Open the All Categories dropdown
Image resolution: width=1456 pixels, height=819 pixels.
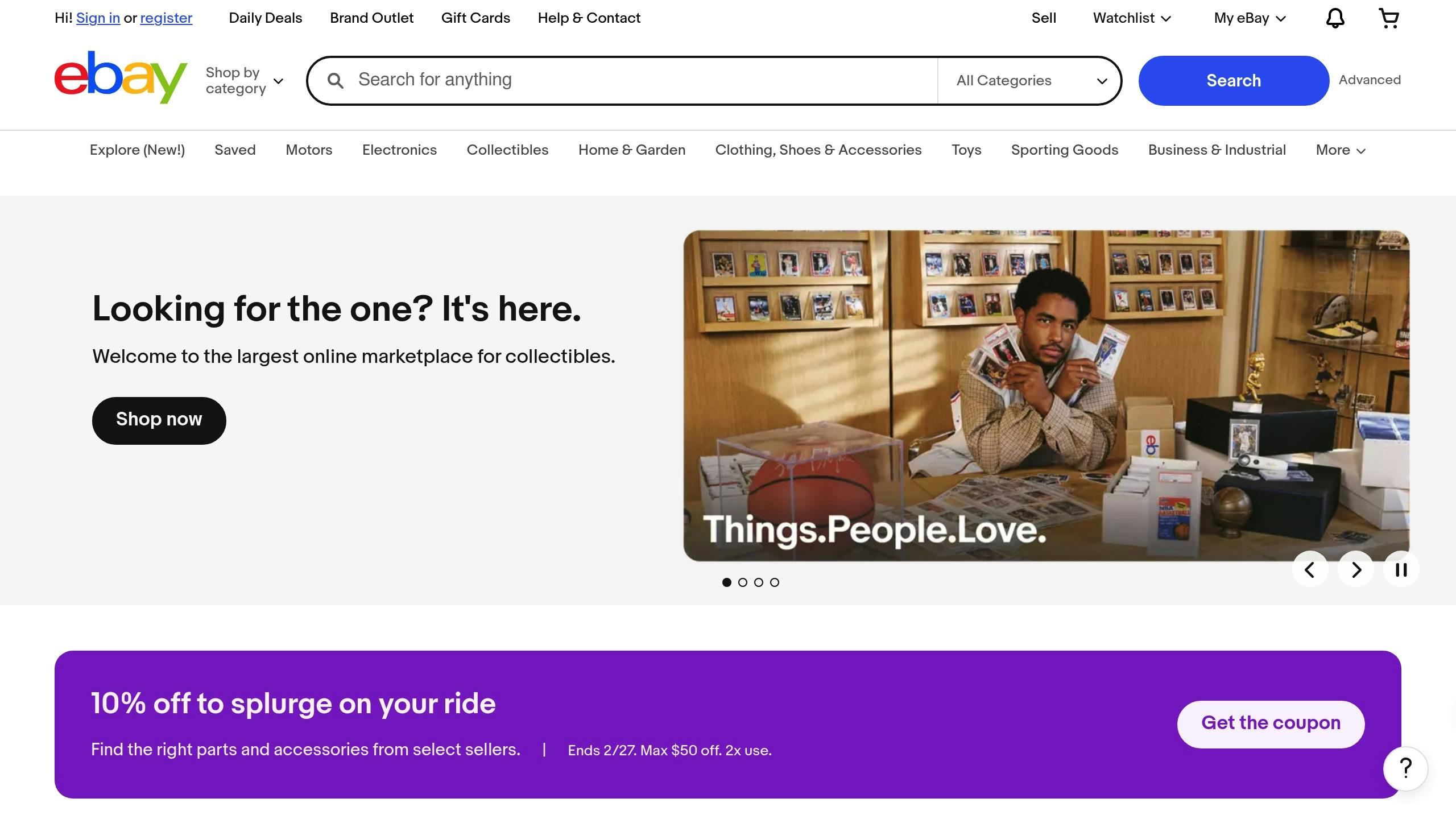1031,81
